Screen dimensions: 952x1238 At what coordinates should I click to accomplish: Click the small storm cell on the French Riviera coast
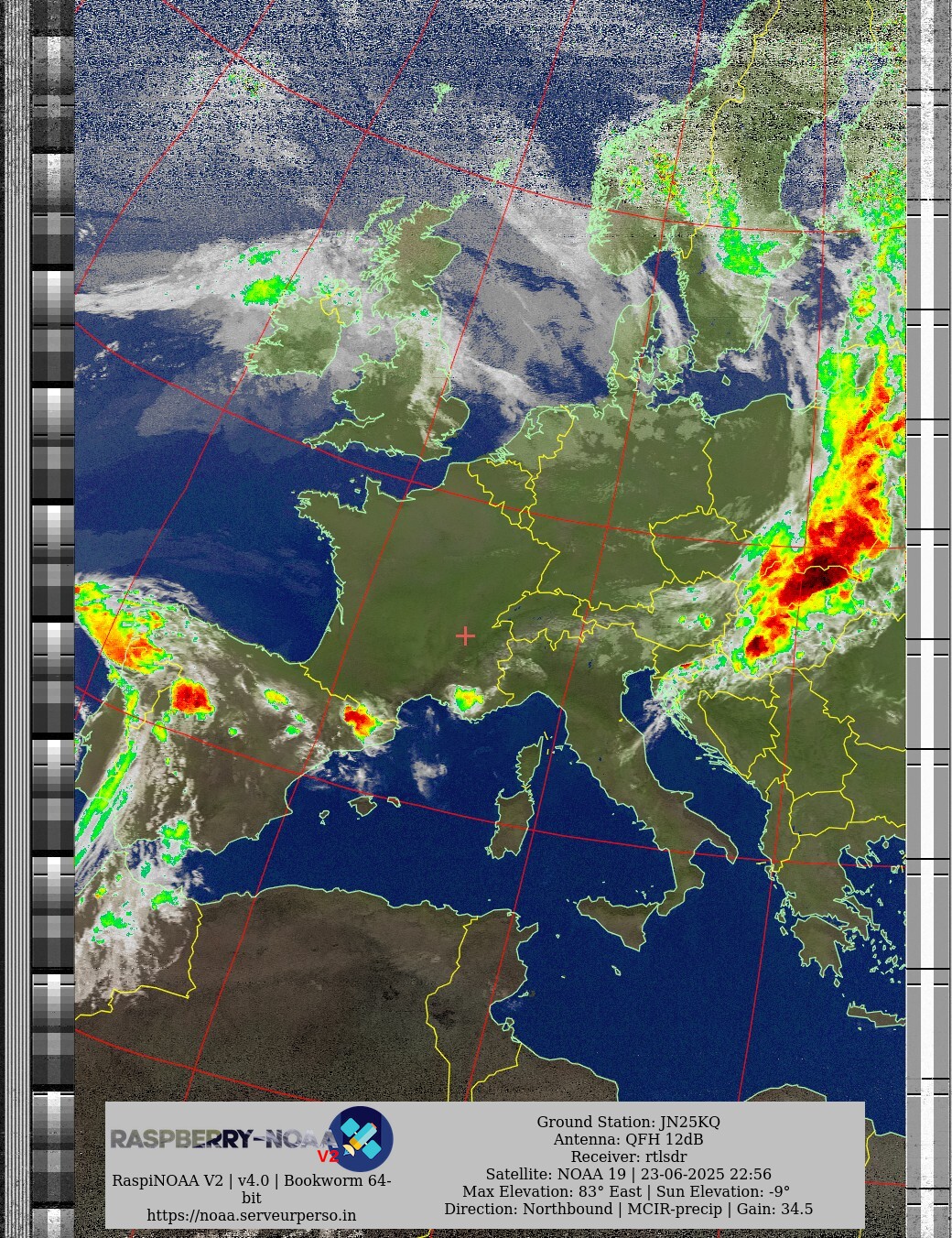click(468, 700)
